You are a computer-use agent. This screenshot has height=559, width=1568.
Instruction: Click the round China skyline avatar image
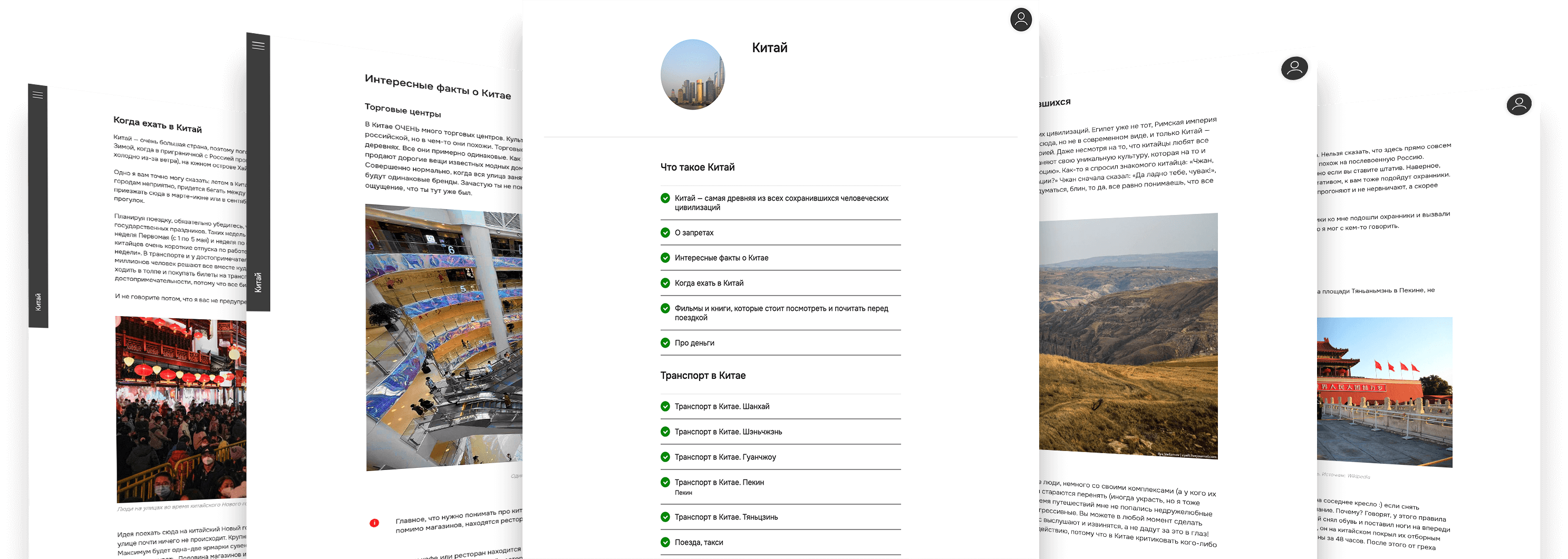tap(693, 75)
